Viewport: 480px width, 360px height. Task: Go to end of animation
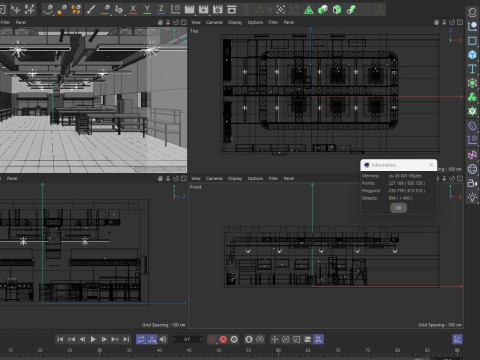[126, 339]
